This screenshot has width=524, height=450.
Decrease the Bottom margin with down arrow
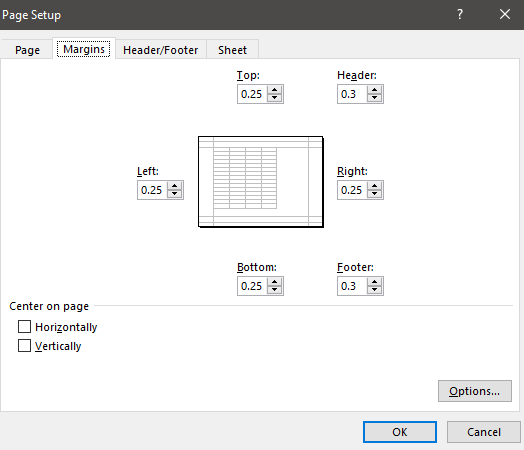point(274,290)
